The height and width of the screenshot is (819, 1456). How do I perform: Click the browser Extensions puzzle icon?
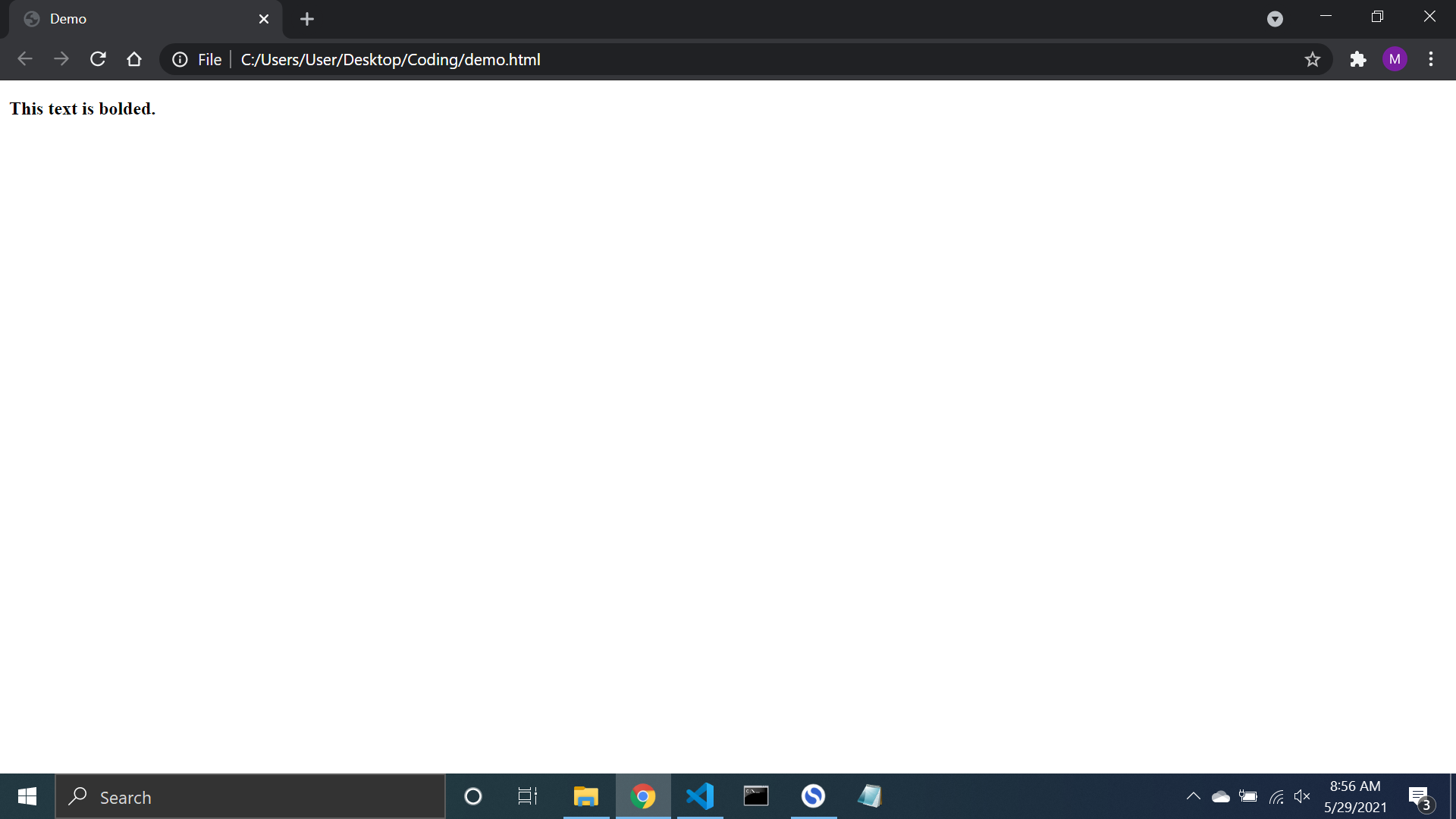pyautogui.click(x=1358, y=59)
